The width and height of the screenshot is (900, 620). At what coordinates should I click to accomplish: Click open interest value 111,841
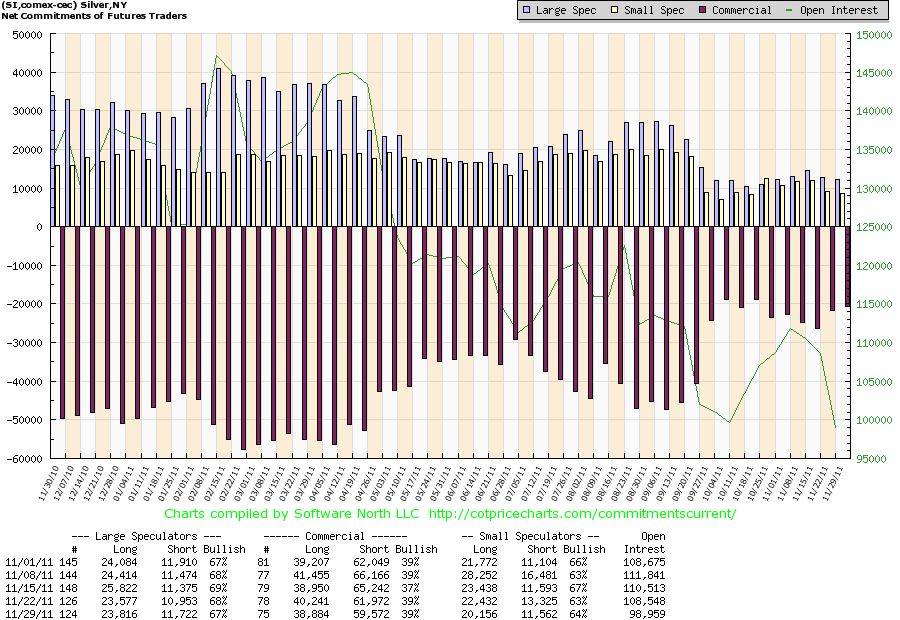point(645,575)
